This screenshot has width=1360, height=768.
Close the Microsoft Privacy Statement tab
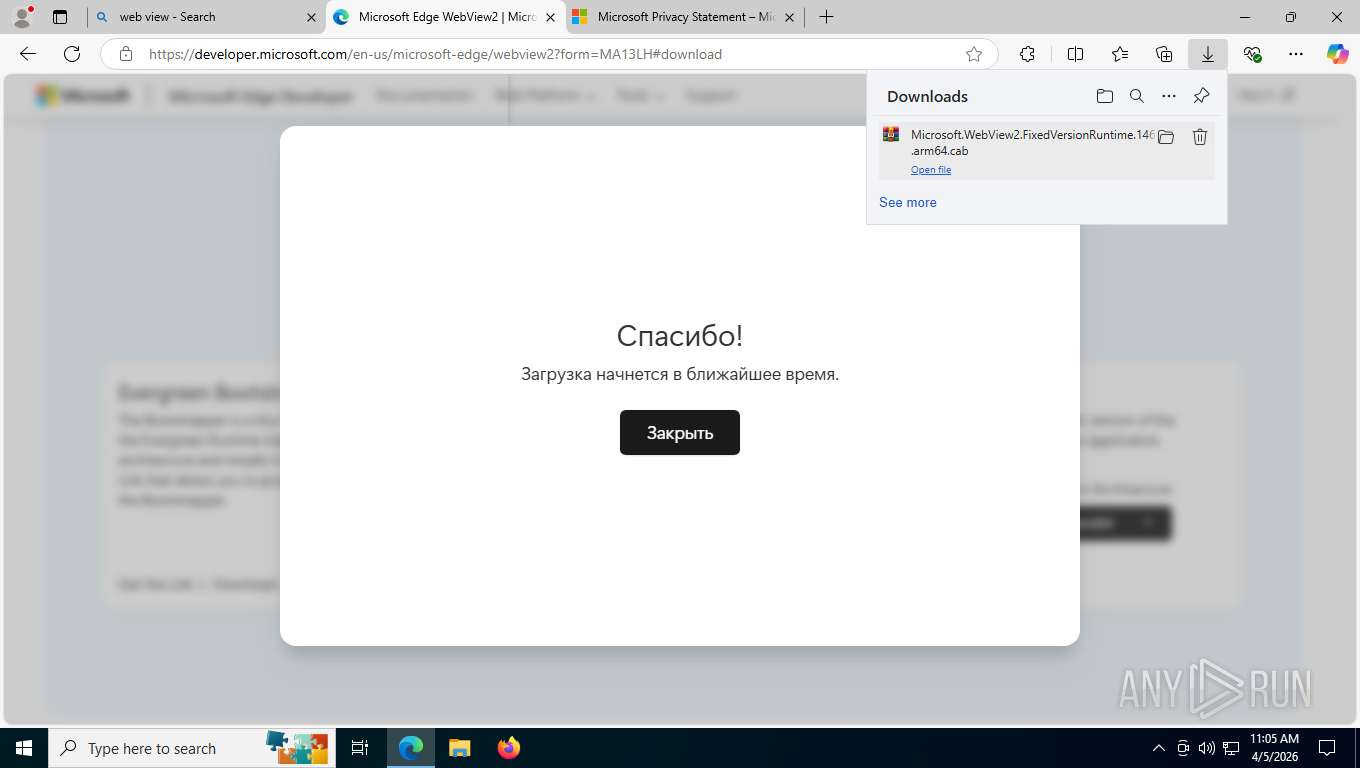[789, 17]
